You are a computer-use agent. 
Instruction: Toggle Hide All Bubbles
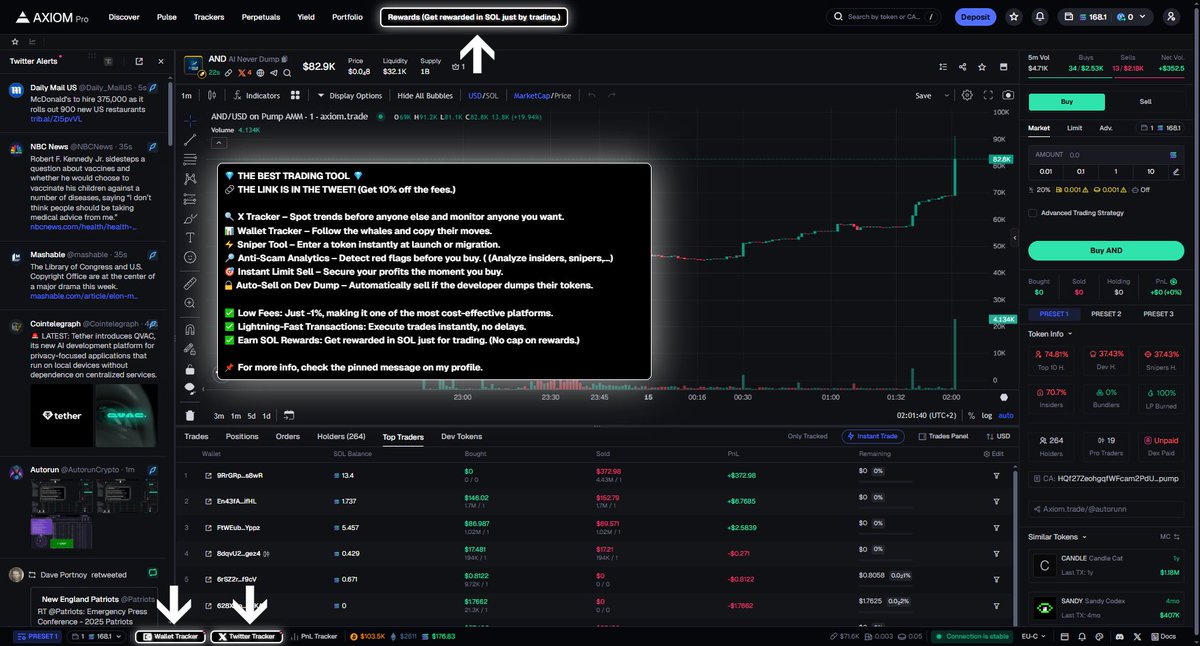[x=425, y=95]
